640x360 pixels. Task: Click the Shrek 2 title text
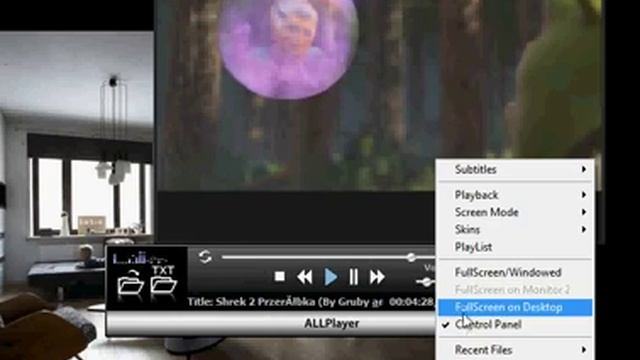285,302
